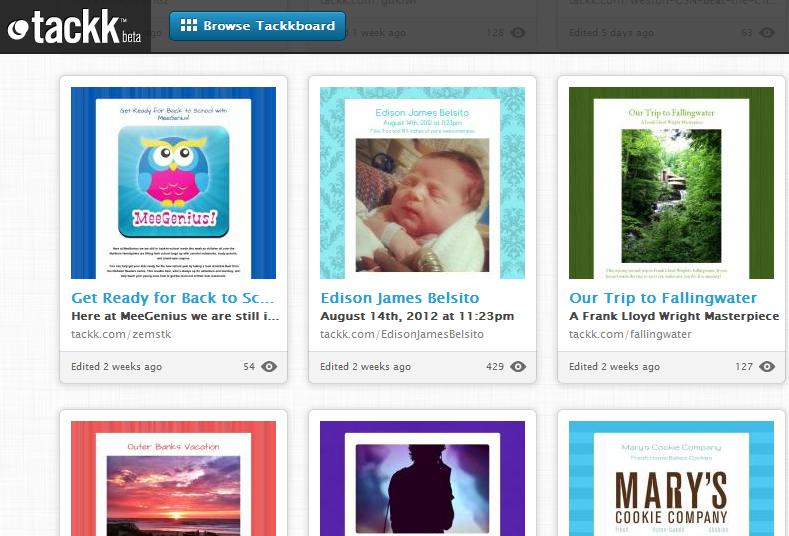Open the Edison James Belsito baby thumbnail
This screenshot has height=536, width=789.
coord(422,183)
